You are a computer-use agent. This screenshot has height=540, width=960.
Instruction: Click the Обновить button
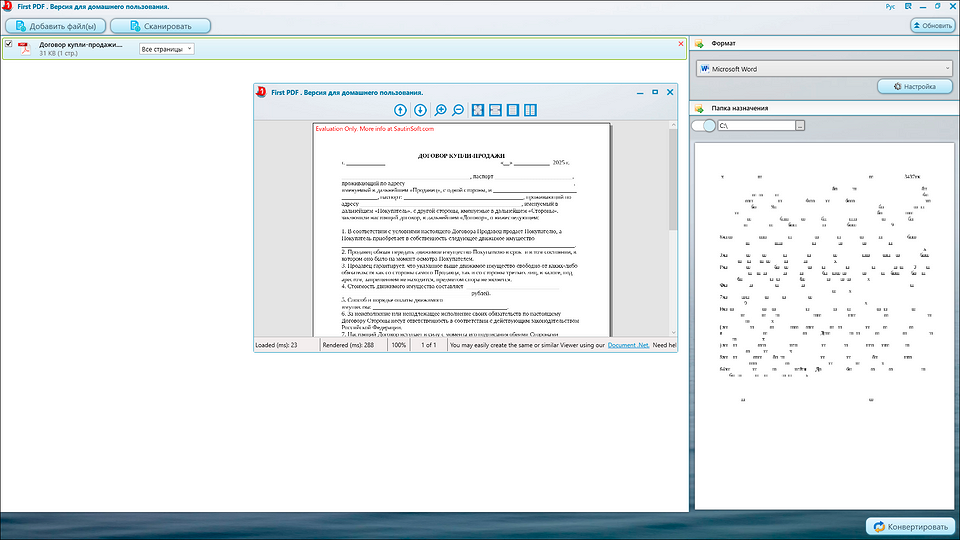[x=932, y=26]
